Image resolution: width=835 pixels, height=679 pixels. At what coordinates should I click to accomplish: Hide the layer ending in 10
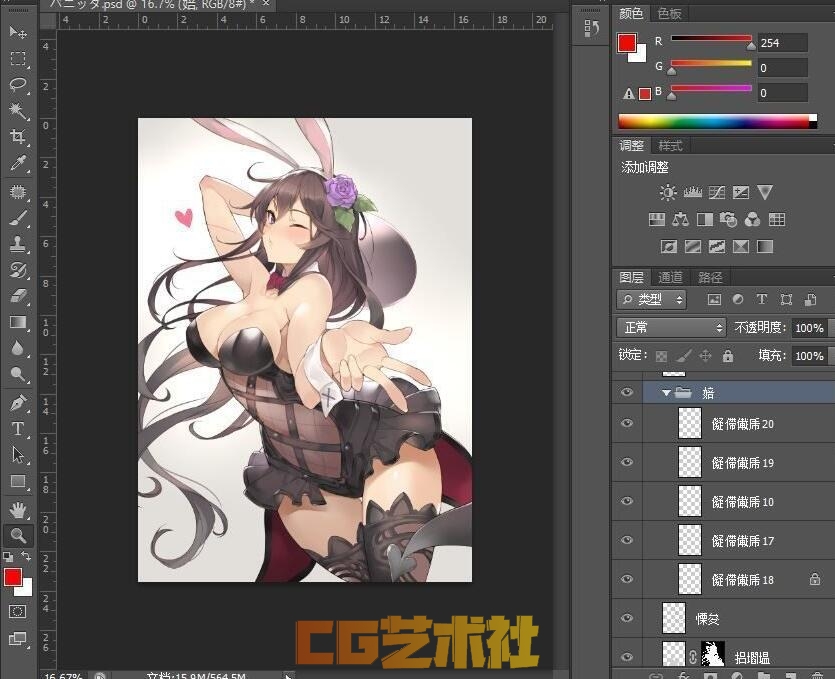627,501
